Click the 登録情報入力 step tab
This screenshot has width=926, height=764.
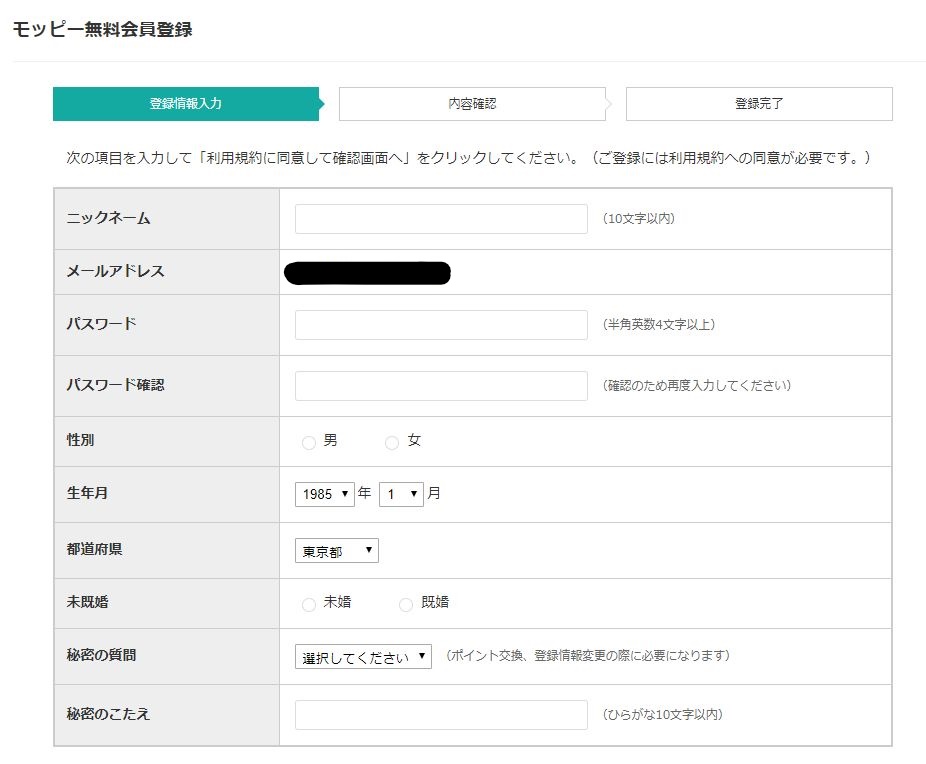coord(186,104)
